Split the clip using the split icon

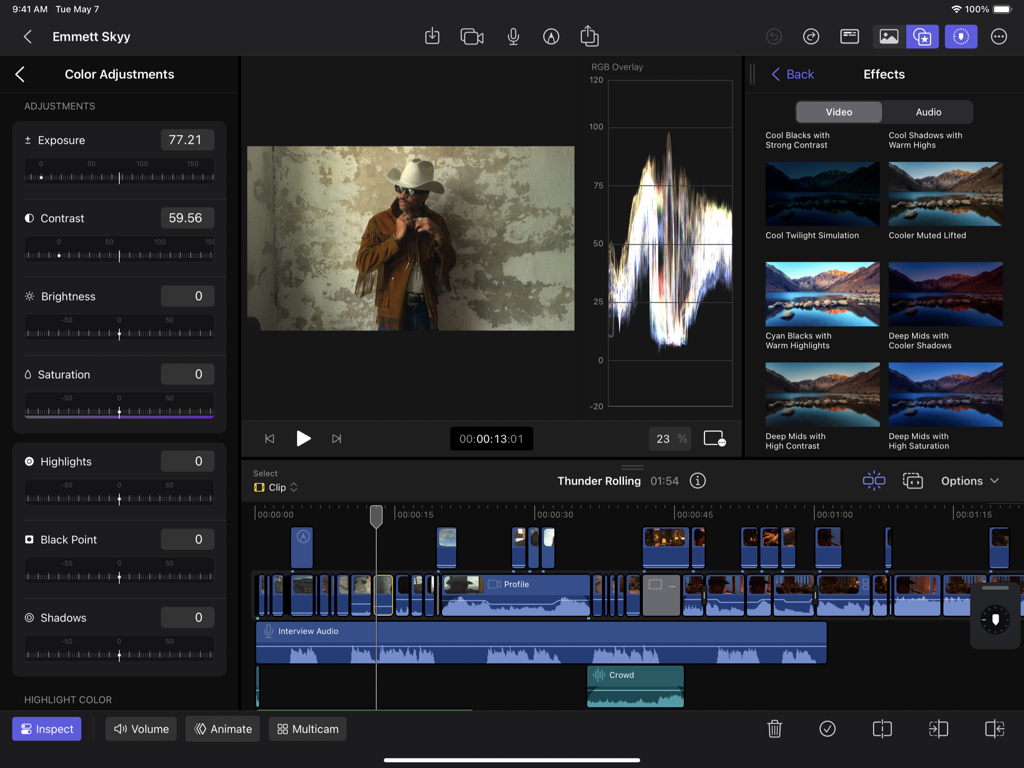click(882, 729)
